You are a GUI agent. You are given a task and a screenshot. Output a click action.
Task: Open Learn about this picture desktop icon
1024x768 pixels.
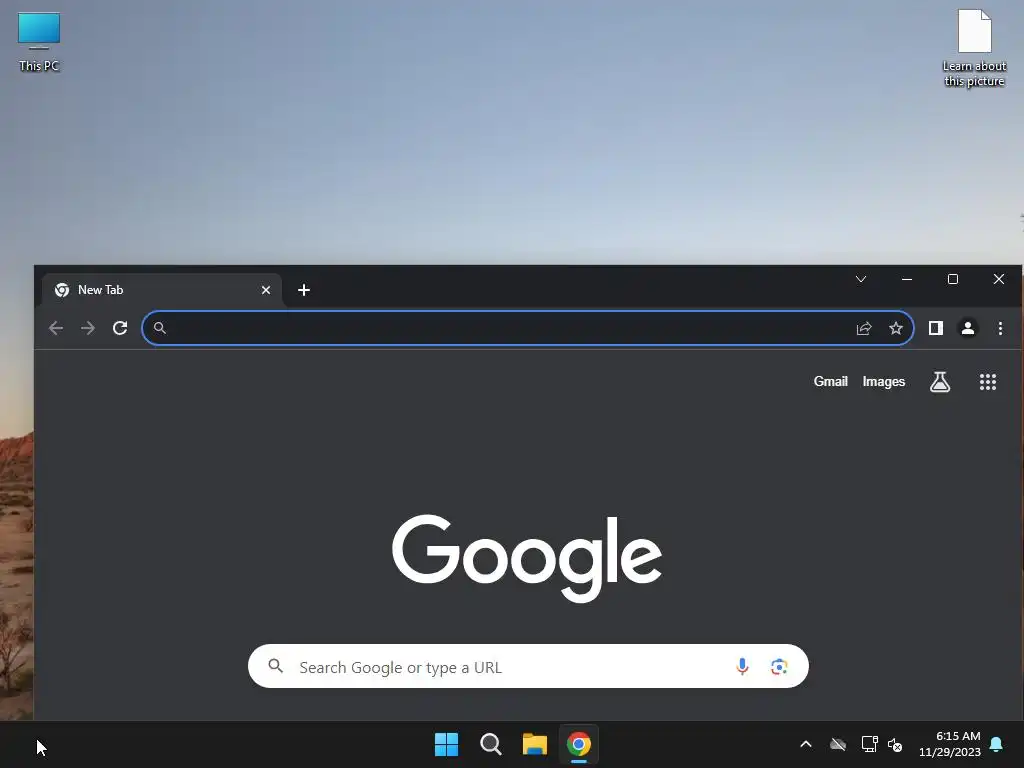pyautogui.click(x=974, y=48)
